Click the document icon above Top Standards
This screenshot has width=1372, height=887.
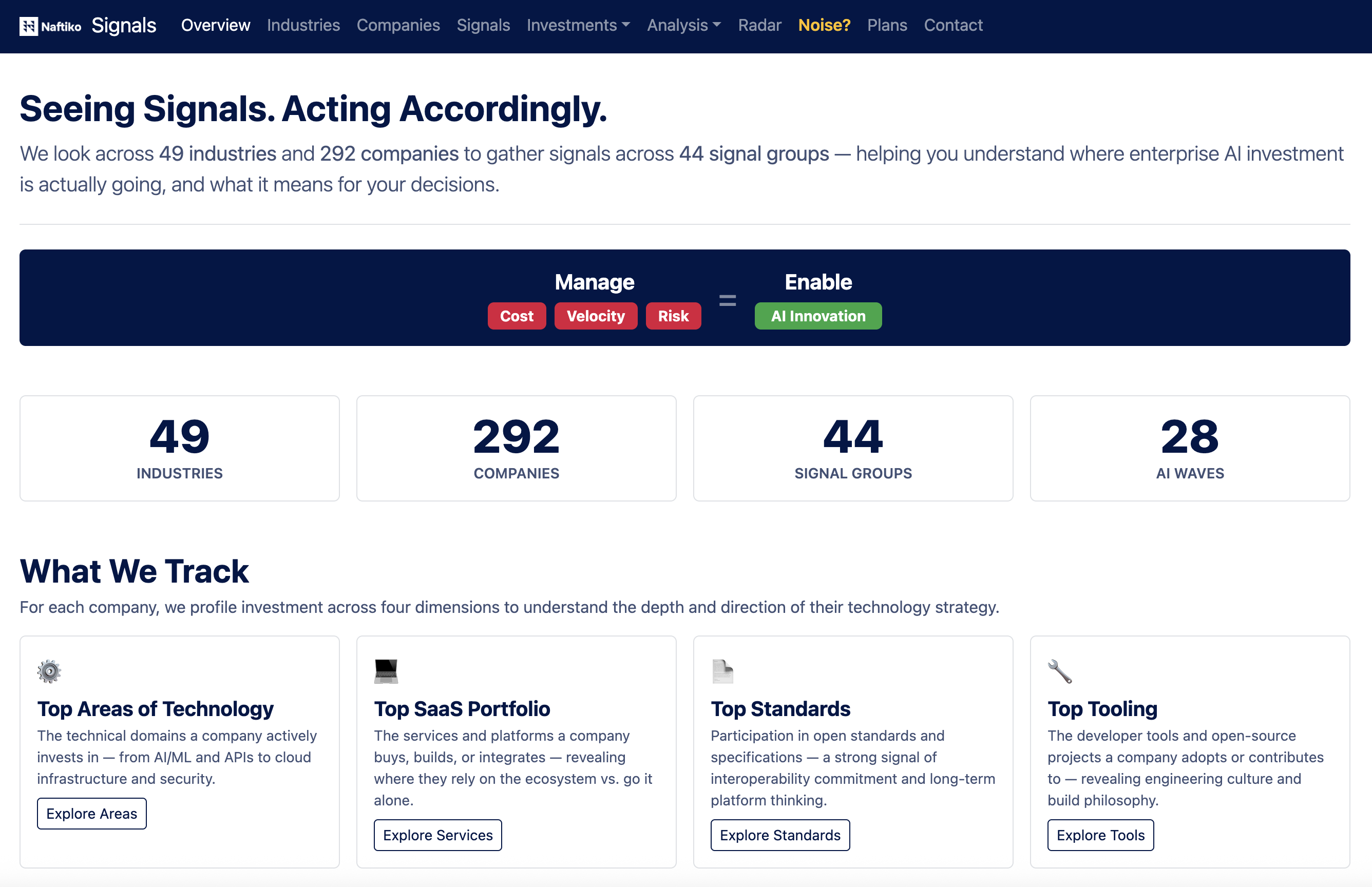coord(722,671)
